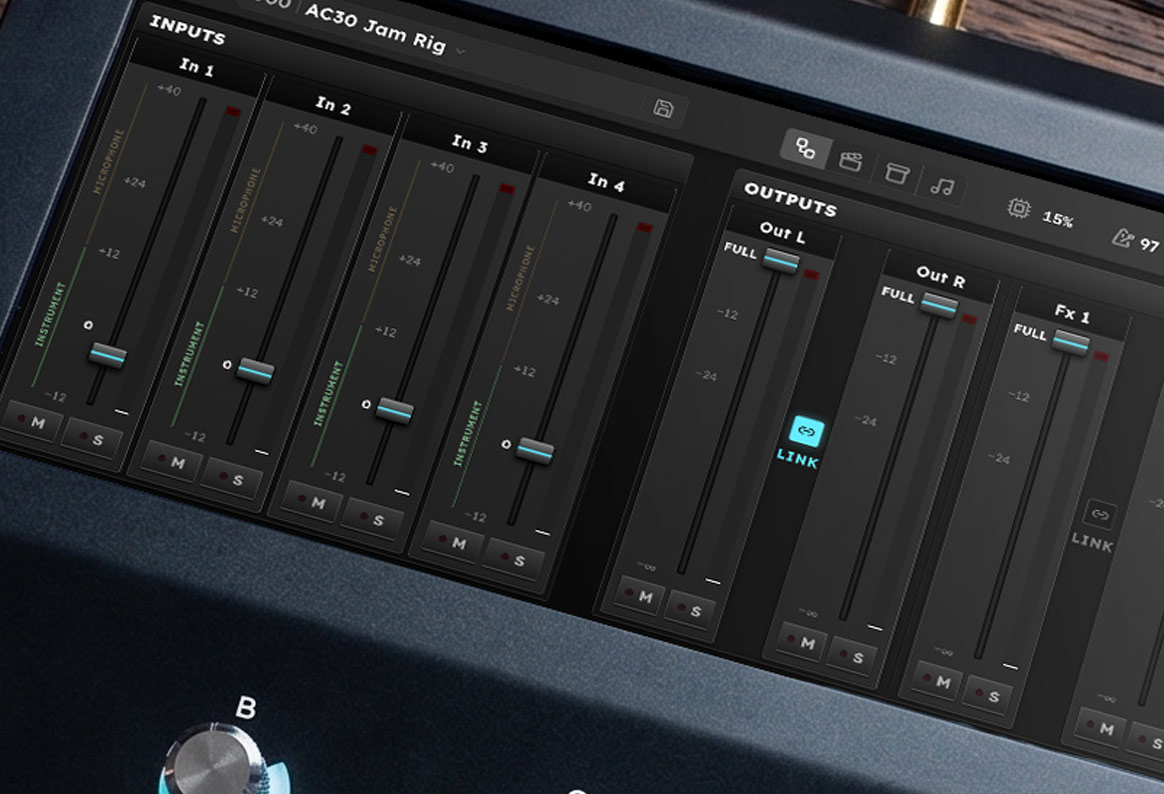Open the archive box tab

tap(897, 173)
